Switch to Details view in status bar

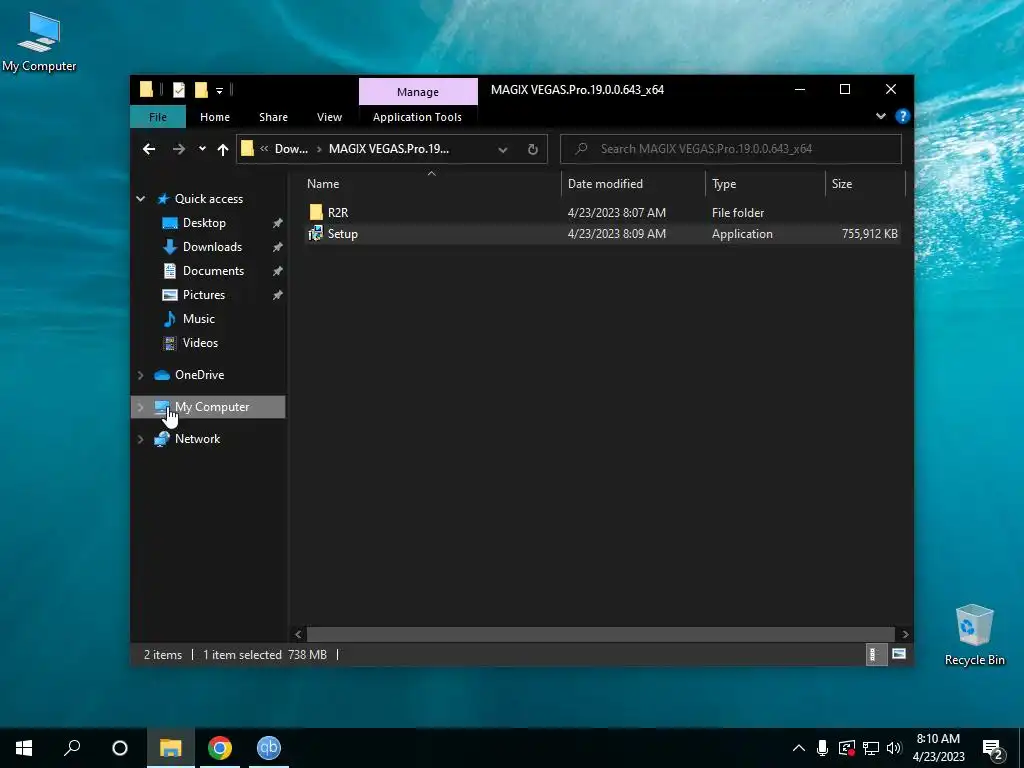point(874,654)
